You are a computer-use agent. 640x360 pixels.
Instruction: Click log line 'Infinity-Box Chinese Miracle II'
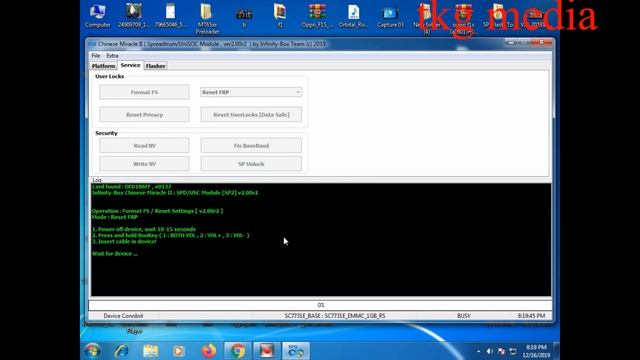point(175,193)
